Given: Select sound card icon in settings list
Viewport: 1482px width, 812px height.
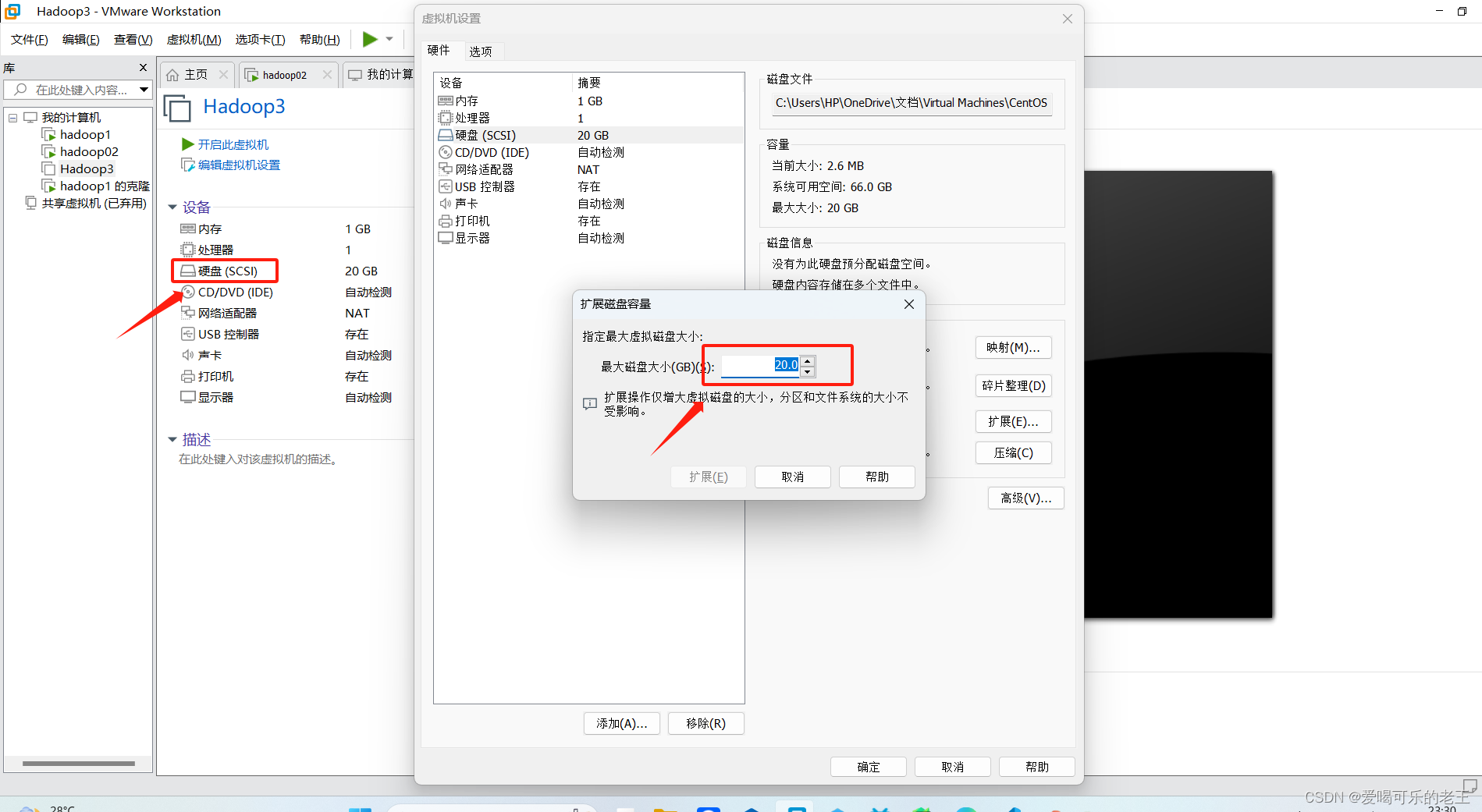Looking at the screenshot, I should 446,204.
